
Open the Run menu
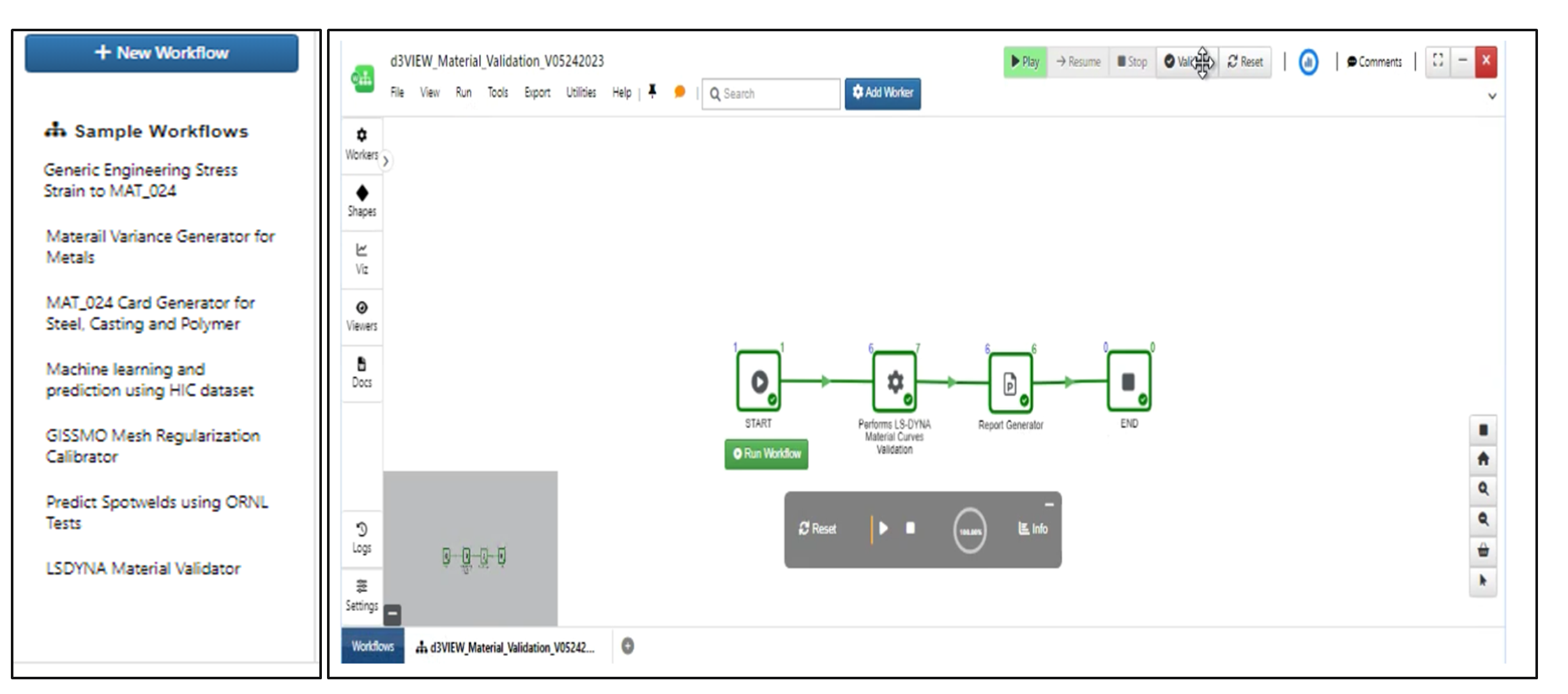(x=464, y=93)
